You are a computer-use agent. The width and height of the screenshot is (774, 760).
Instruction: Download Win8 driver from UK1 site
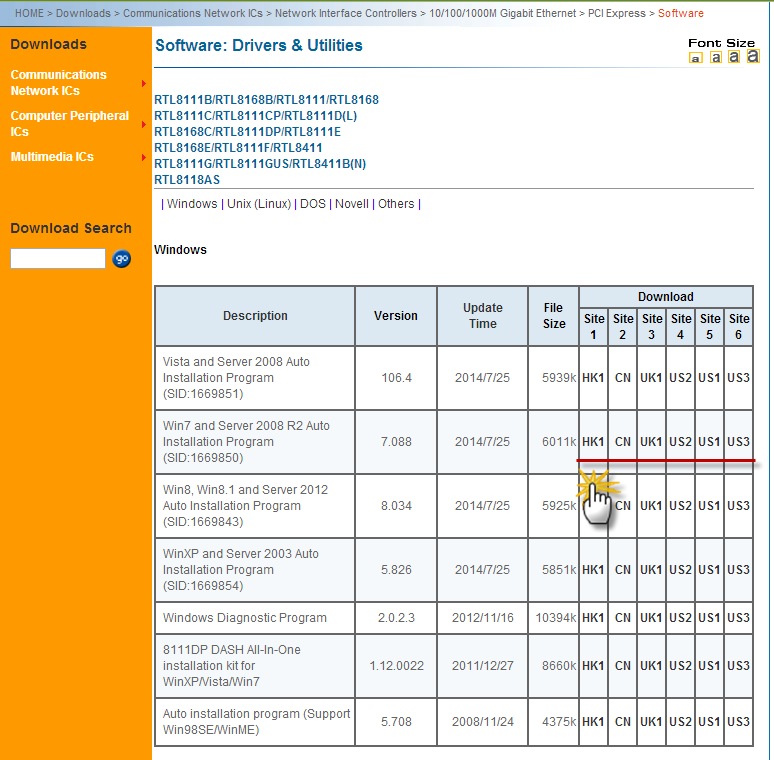[651, 506]
